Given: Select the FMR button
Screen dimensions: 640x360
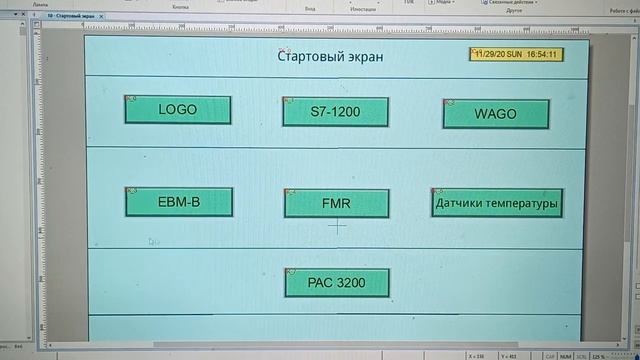Looking at the screenshot, I should (337, 203).
